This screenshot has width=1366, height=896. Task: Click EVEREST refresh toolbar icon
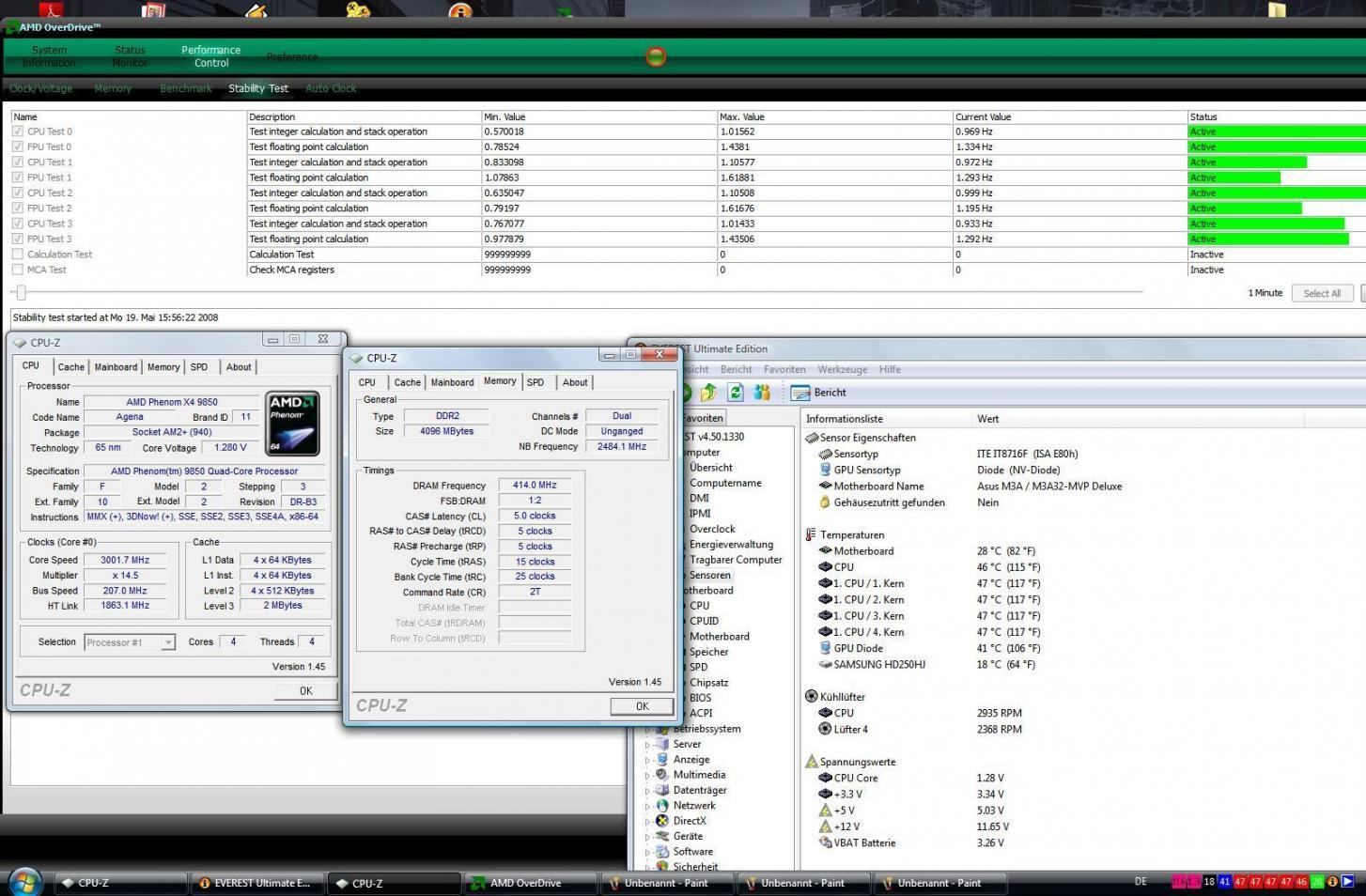(x=736, y=393)
